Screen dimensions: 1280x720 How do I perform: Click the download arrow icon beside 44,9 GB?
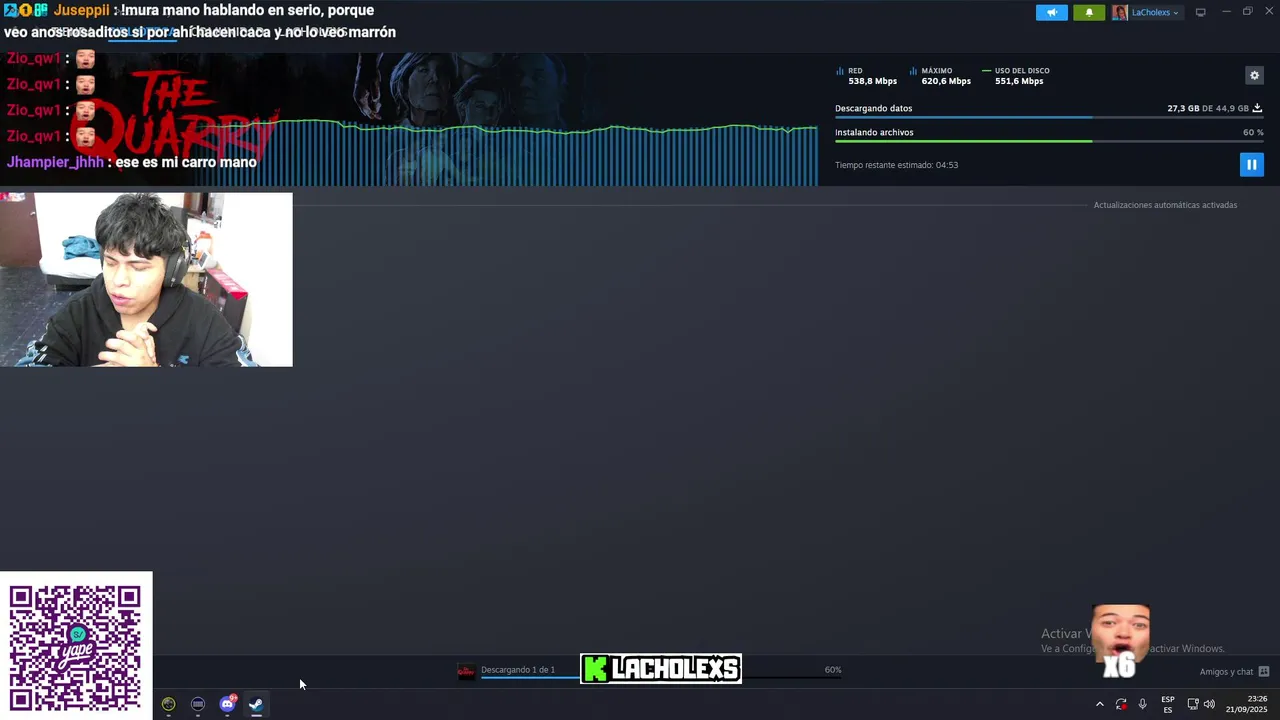tap(1257, 108)
